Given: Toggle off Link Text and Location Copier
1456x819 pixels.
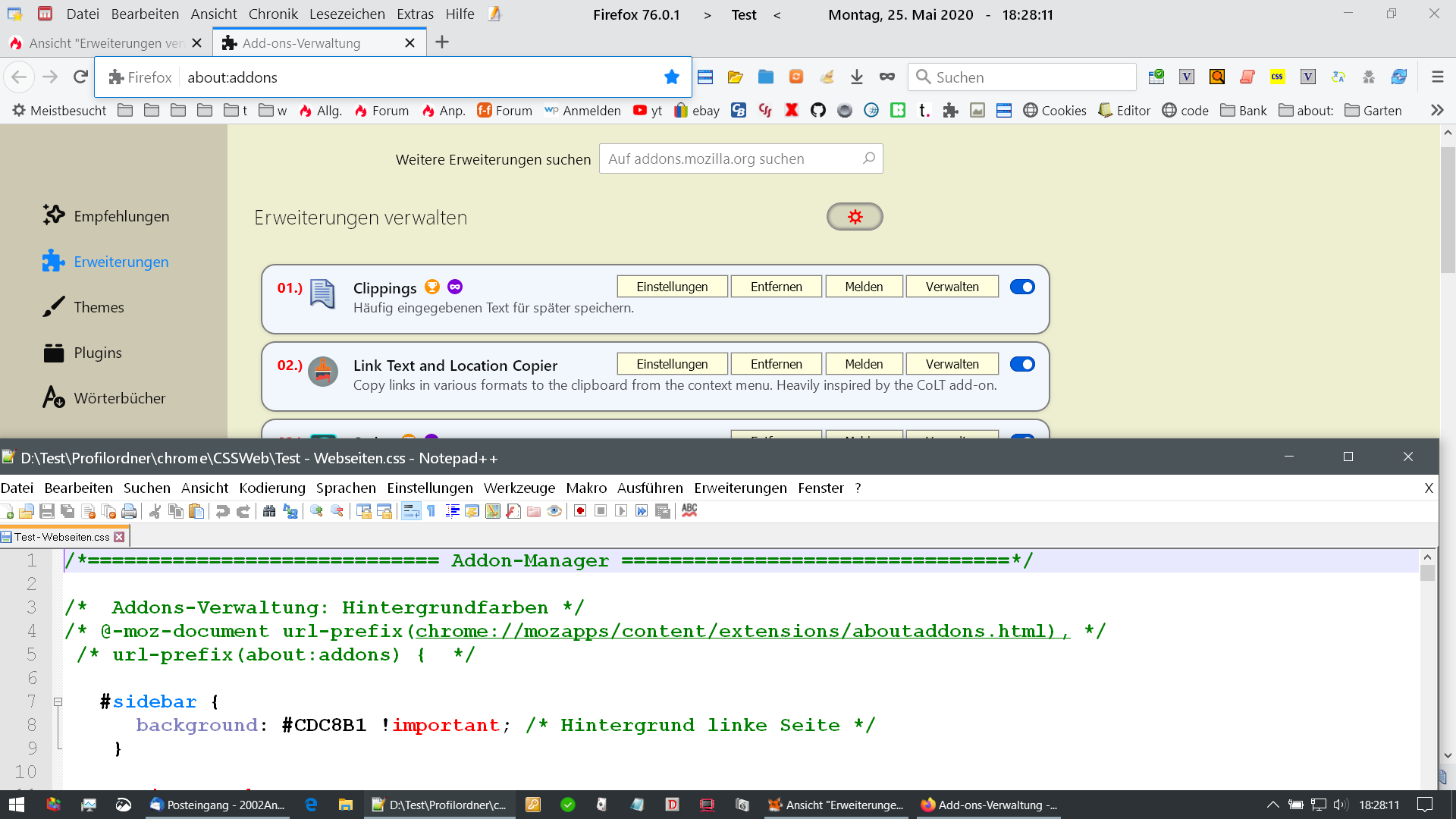Looking at the screenshot, I should [1022, 364].
